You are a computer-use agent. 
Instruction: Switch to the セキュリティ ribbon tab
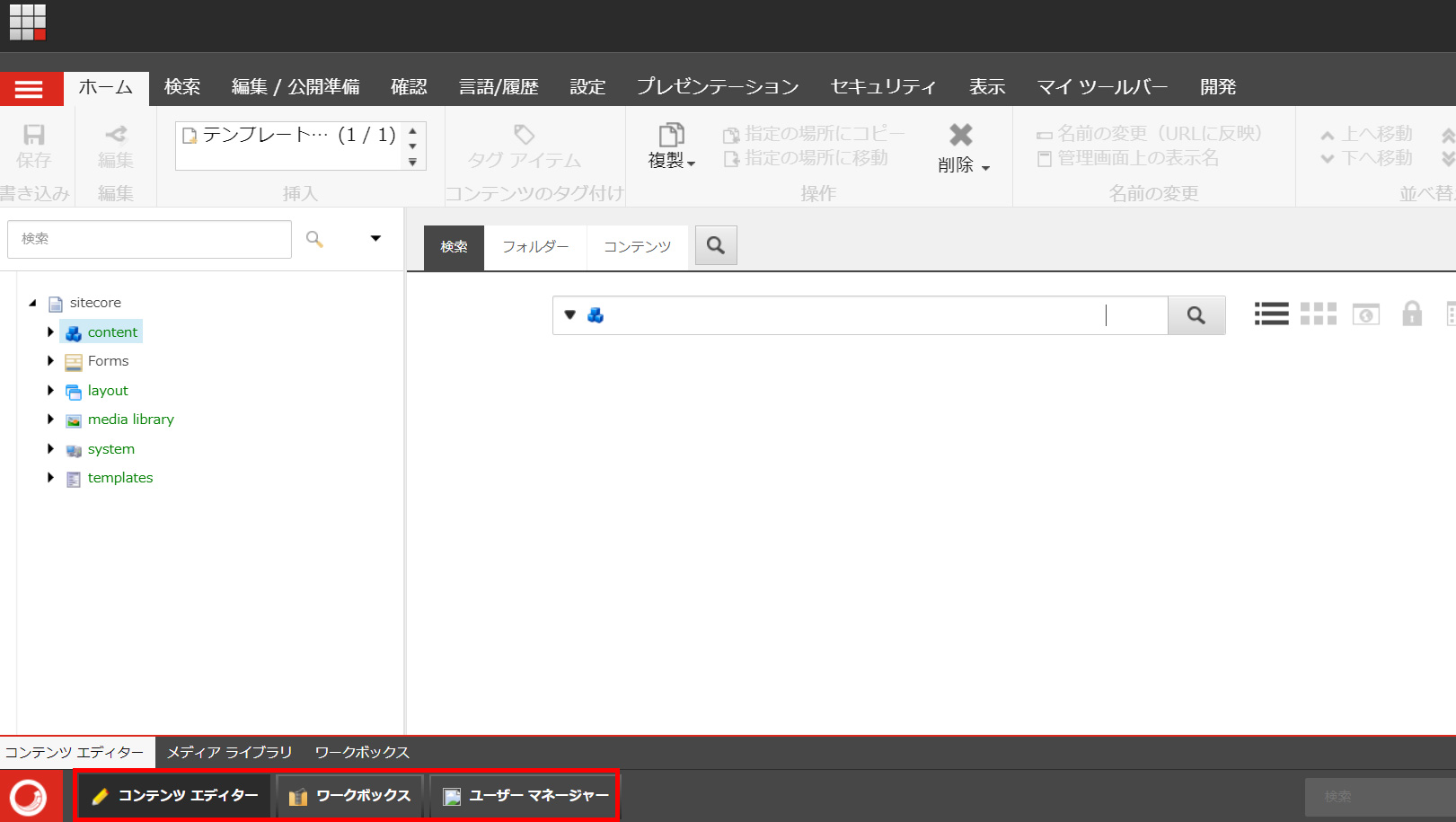pos(883,87)
